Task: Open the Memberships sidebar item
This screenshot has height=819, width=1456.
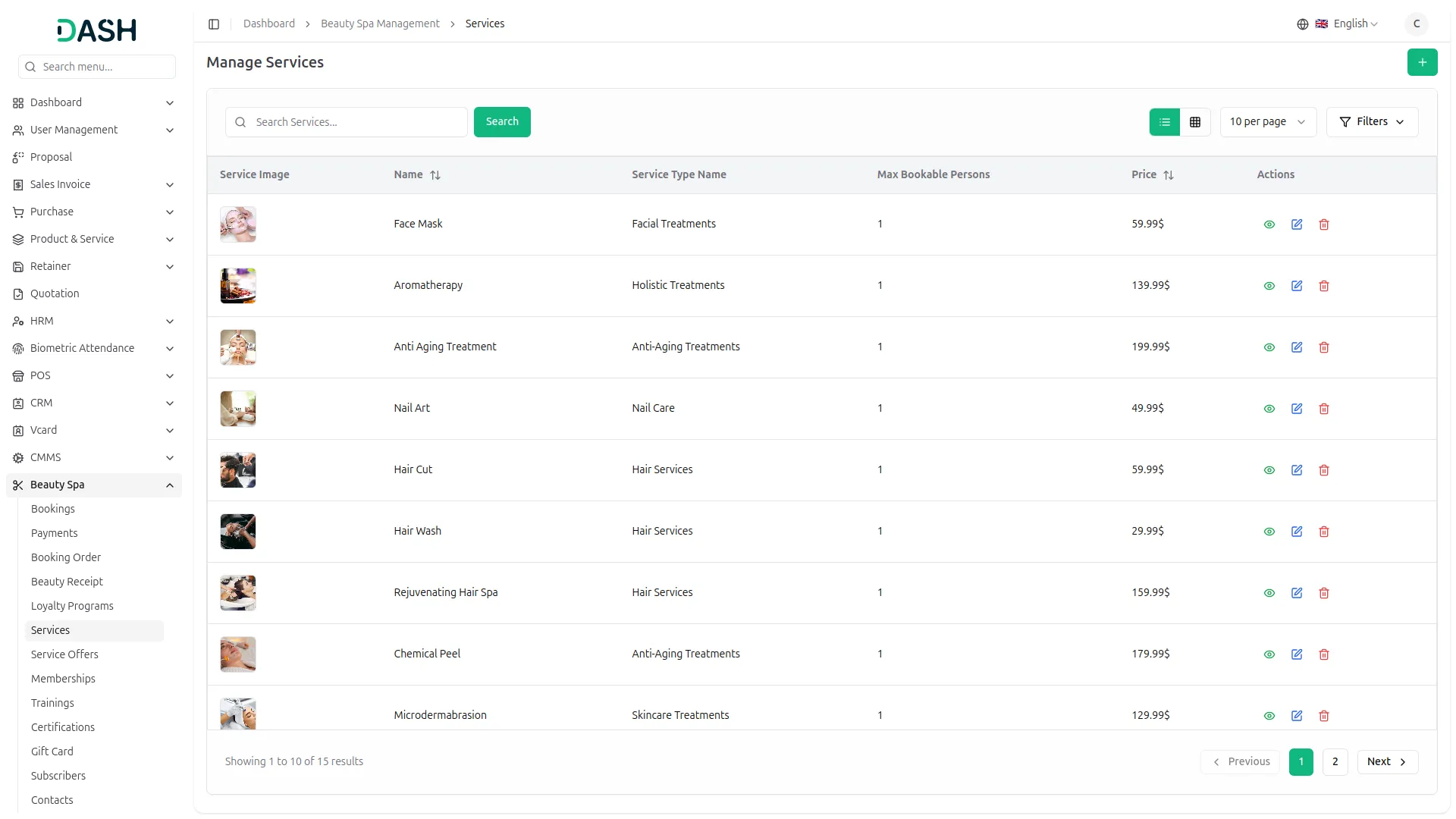Action: point(63,679)
